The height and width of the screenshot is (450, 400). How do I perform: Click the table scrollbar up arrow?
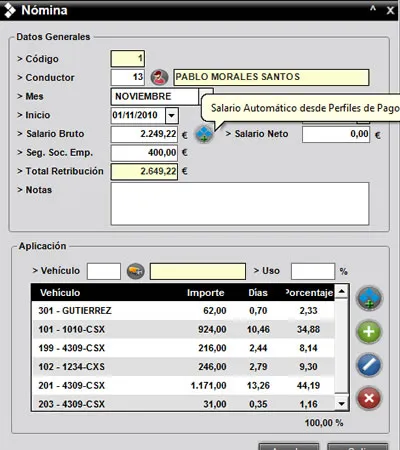(x=341, y=292)
